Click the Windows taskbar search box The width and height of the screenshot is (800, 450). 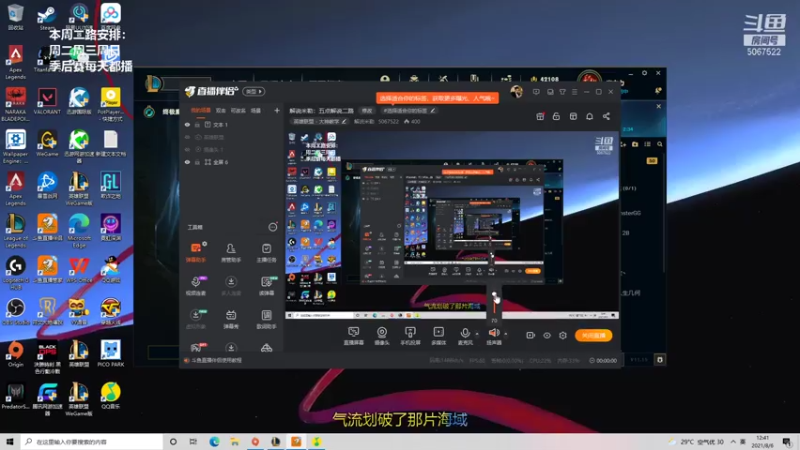92,442
